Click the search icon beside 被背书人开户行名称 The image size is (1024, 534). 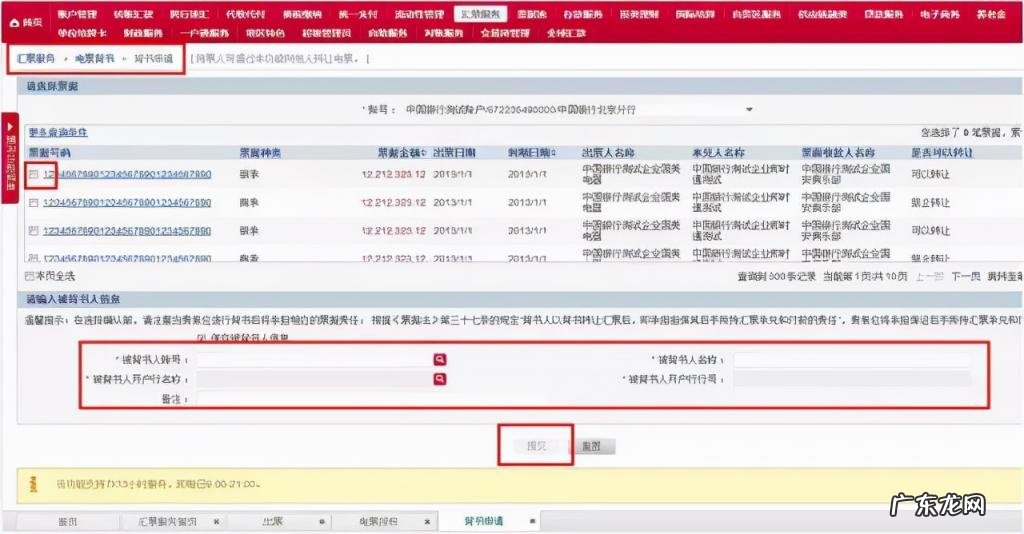(x=440, y=379)
